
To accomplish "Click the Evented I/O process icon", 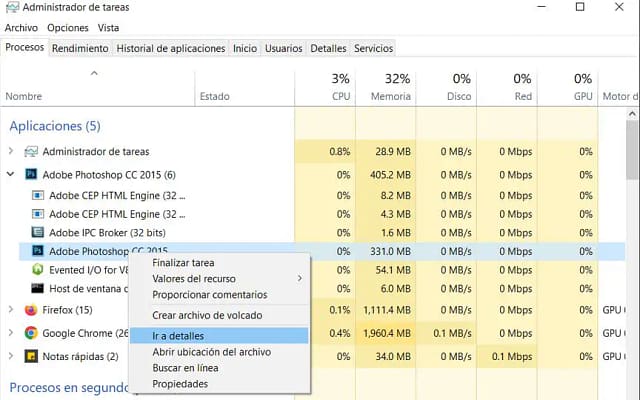I will coord(38,270).
